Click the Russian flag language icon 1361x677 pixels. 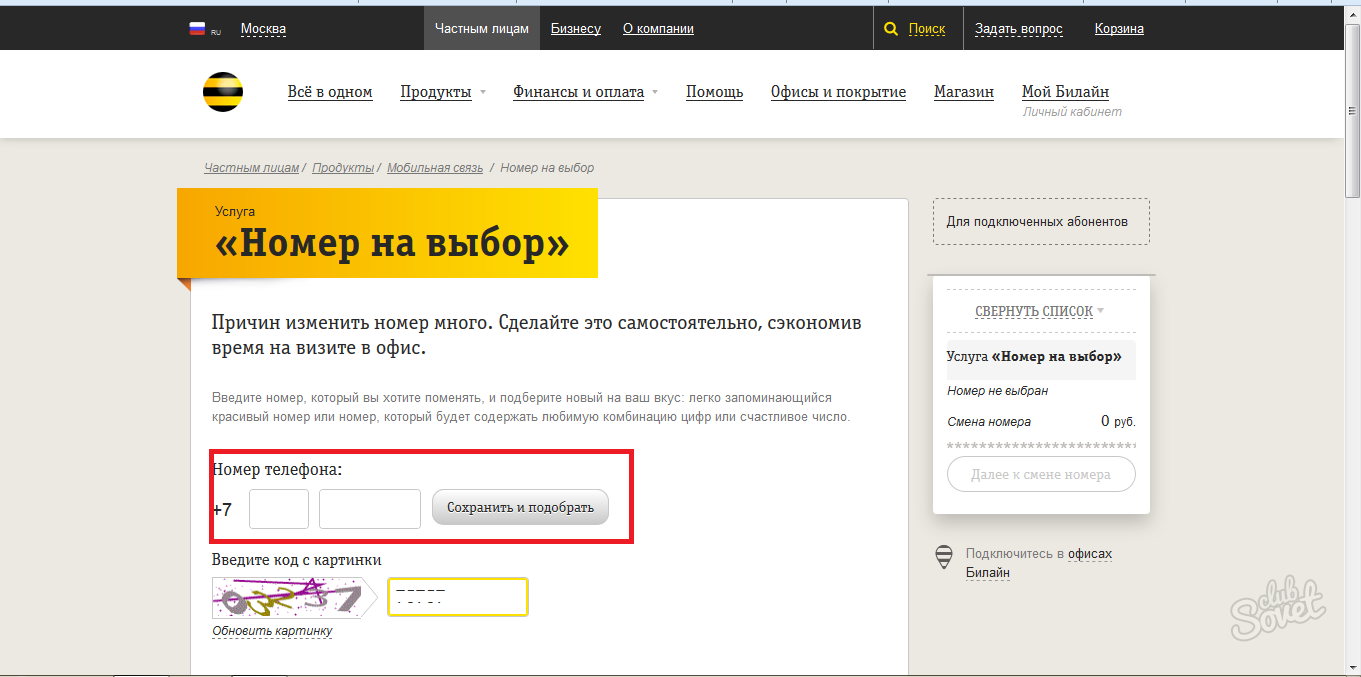(197, 29)
